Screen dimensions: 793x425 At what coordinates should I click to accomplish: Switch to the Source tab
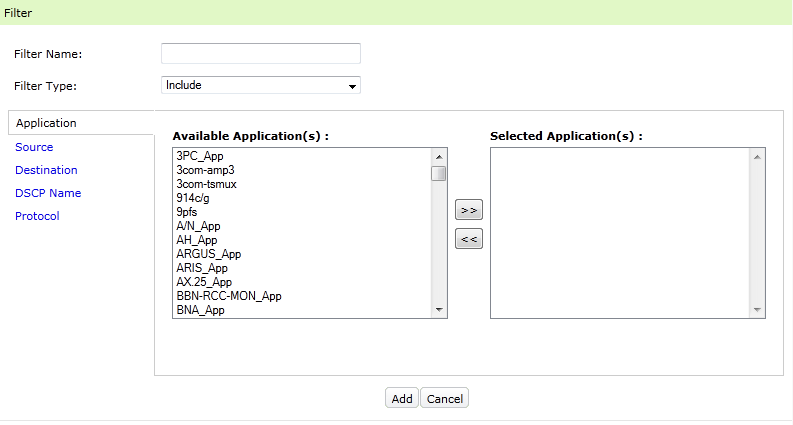click(34, 147)
